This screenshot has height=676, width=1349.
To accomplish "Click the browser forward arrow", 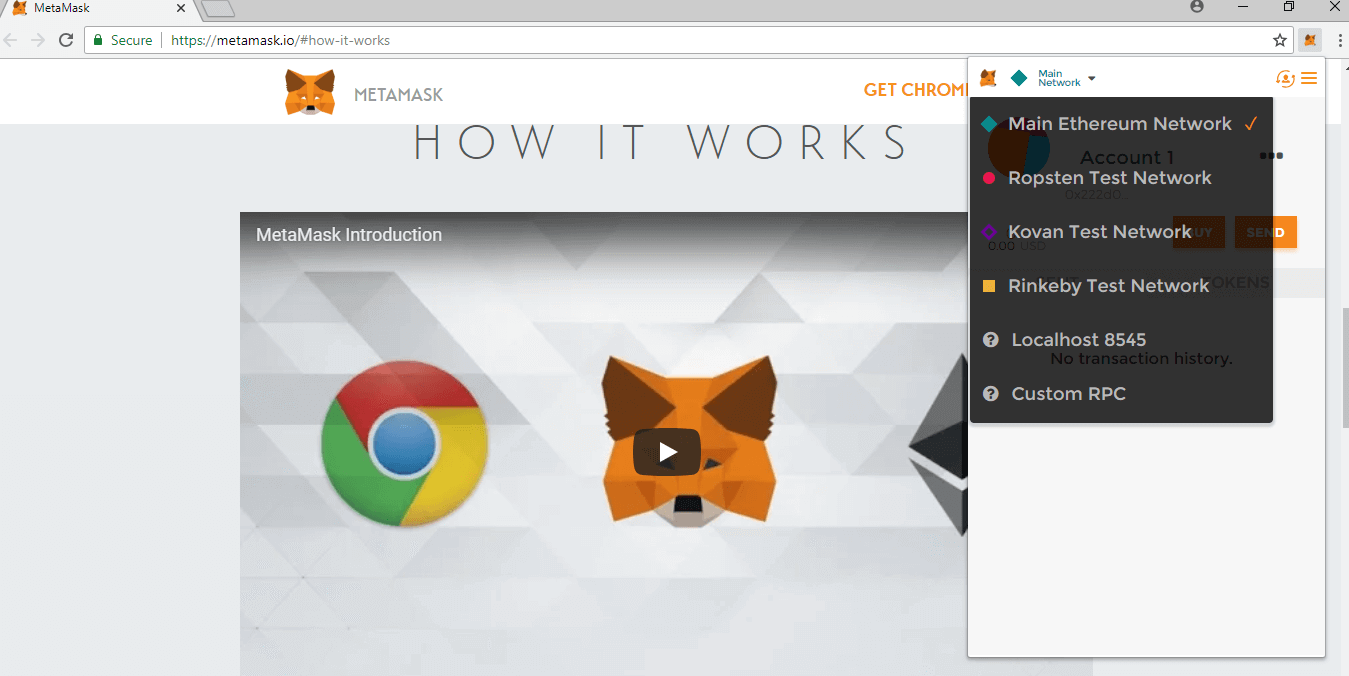I will (x=38, y=40).
